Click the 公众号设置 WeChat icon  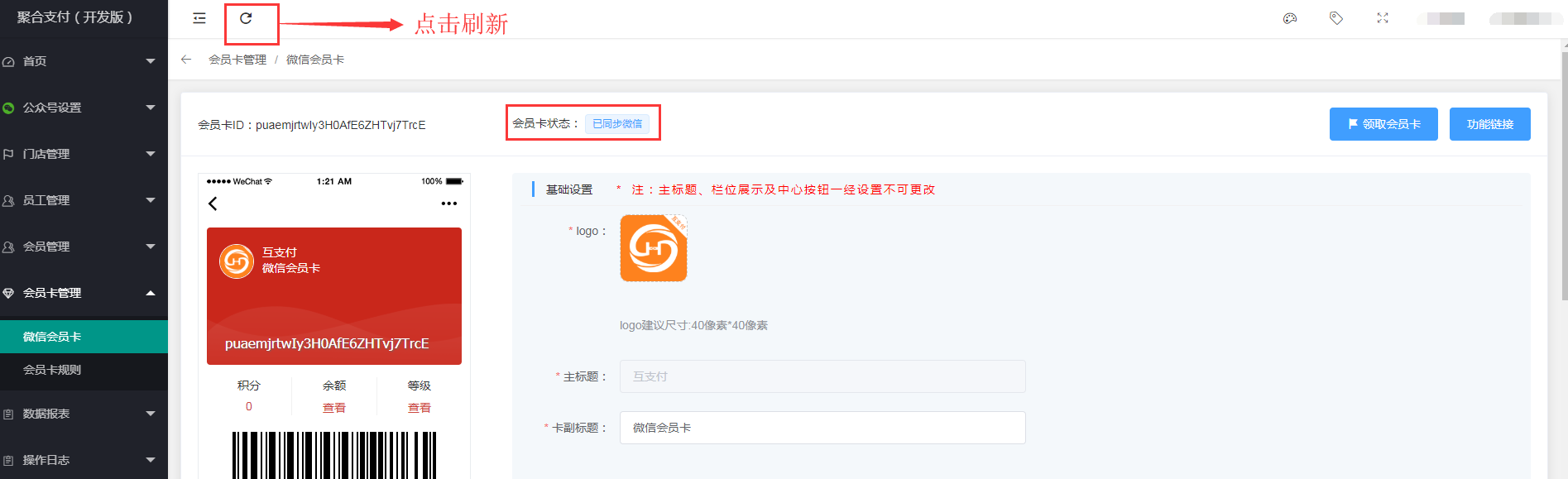pyautogui.click(x=8, y=108)
